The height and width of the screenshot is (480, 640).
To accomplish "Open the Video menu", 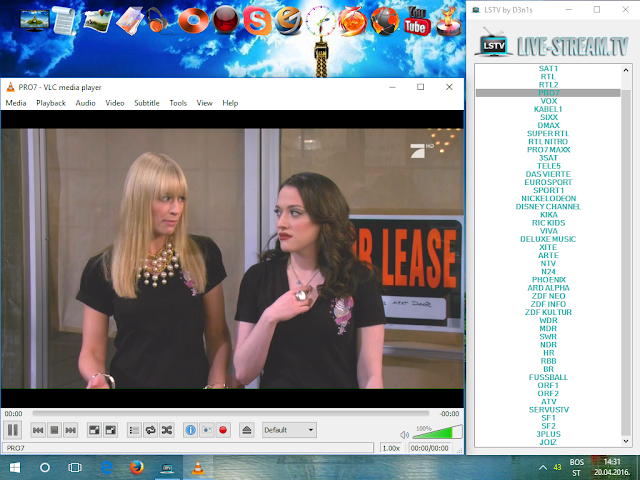I will [115, 103].
